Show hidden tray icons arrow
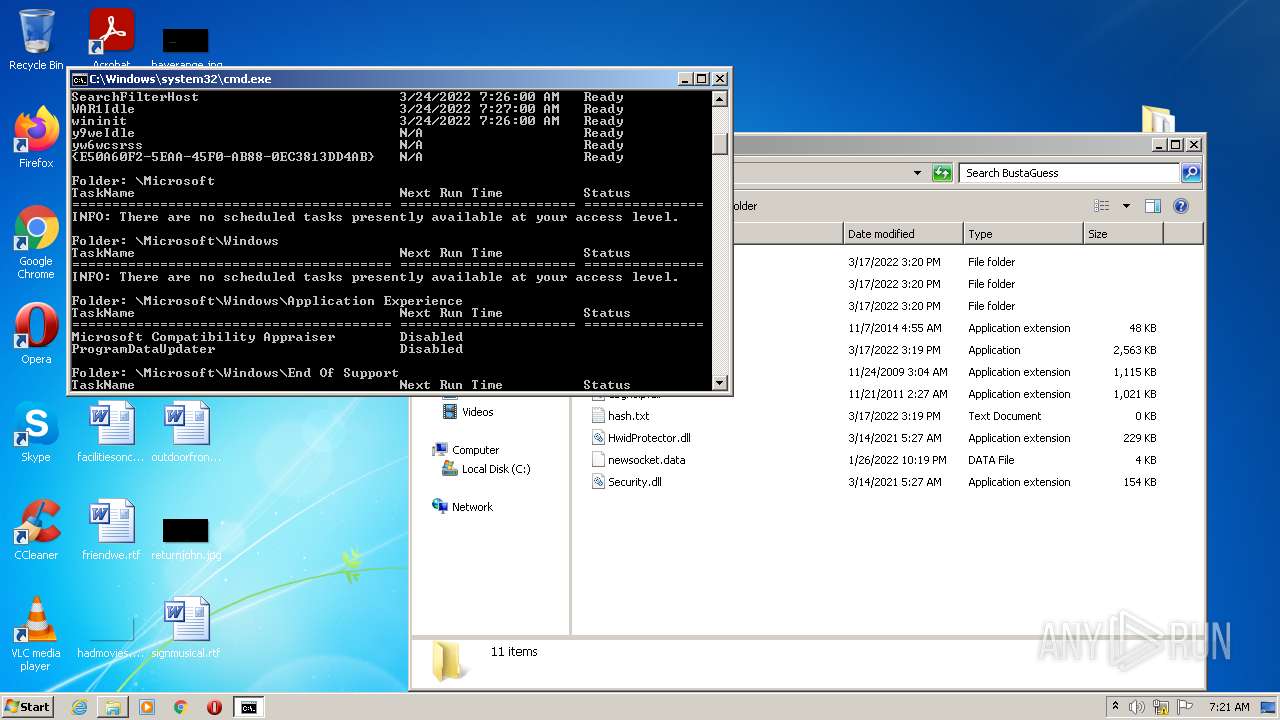This screenshot has height=720, width=1280. tap(1115, 707)
